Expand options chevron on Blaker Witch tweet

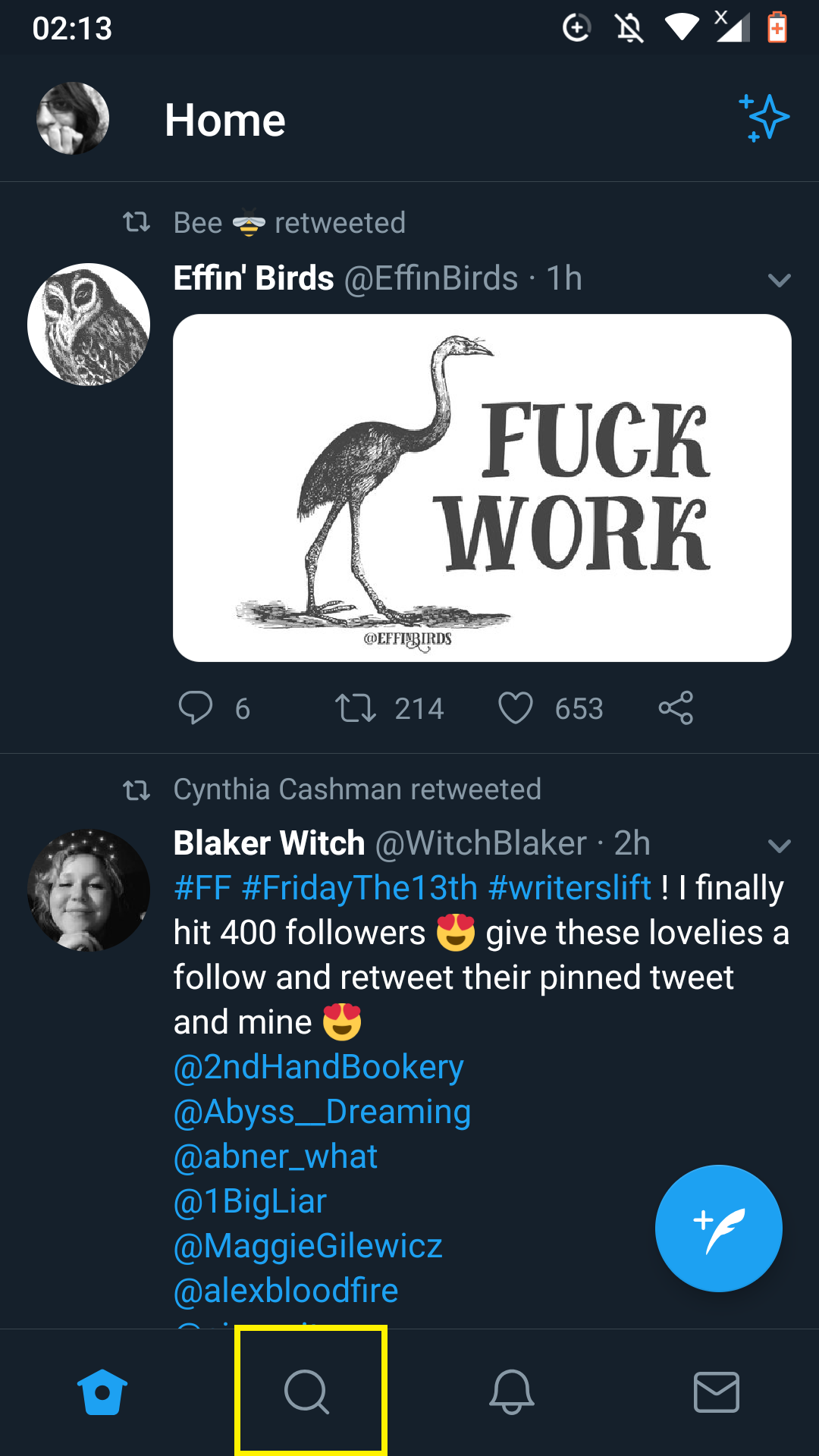780,846
